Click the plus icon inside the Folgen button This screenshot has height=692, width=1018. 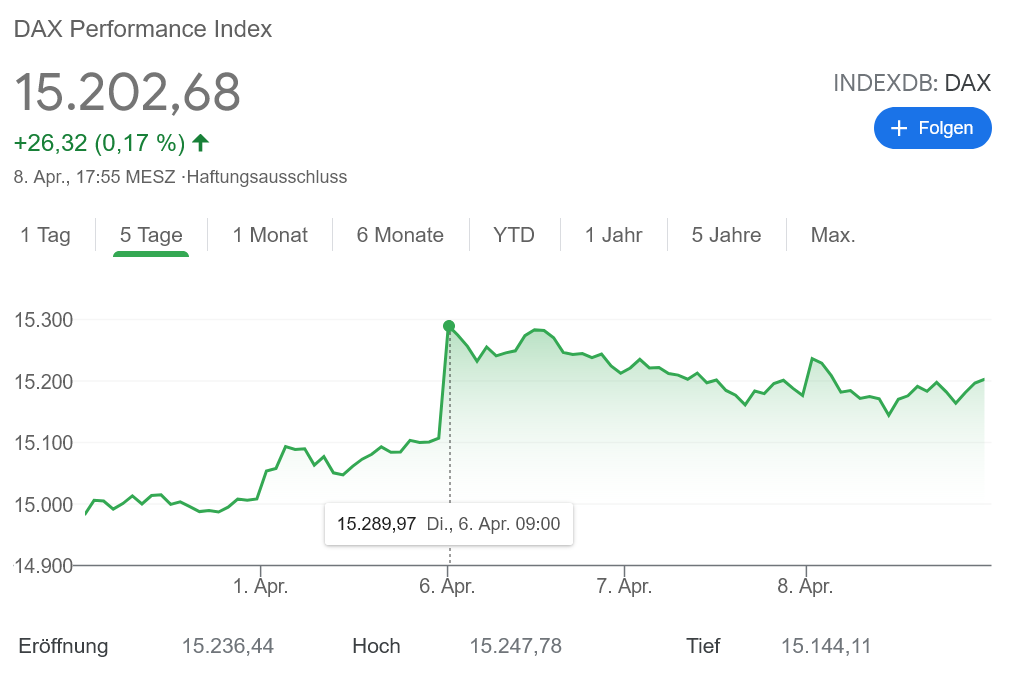pos(898,128)
